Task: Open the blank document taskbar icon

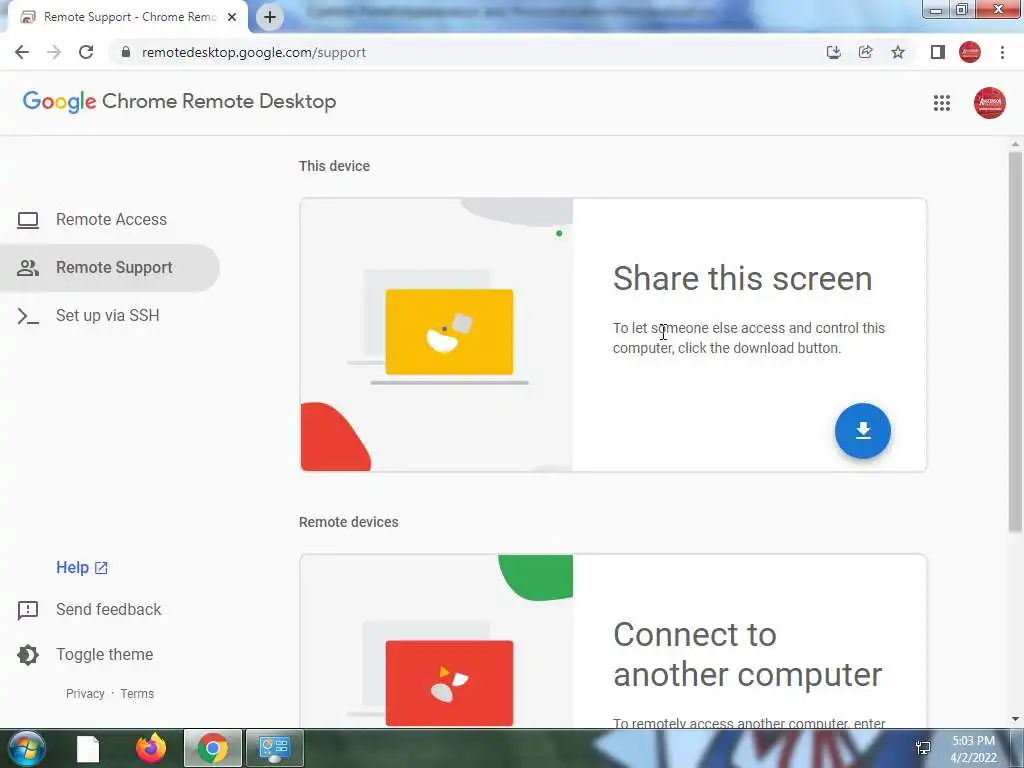Action: tap(88, 748)
